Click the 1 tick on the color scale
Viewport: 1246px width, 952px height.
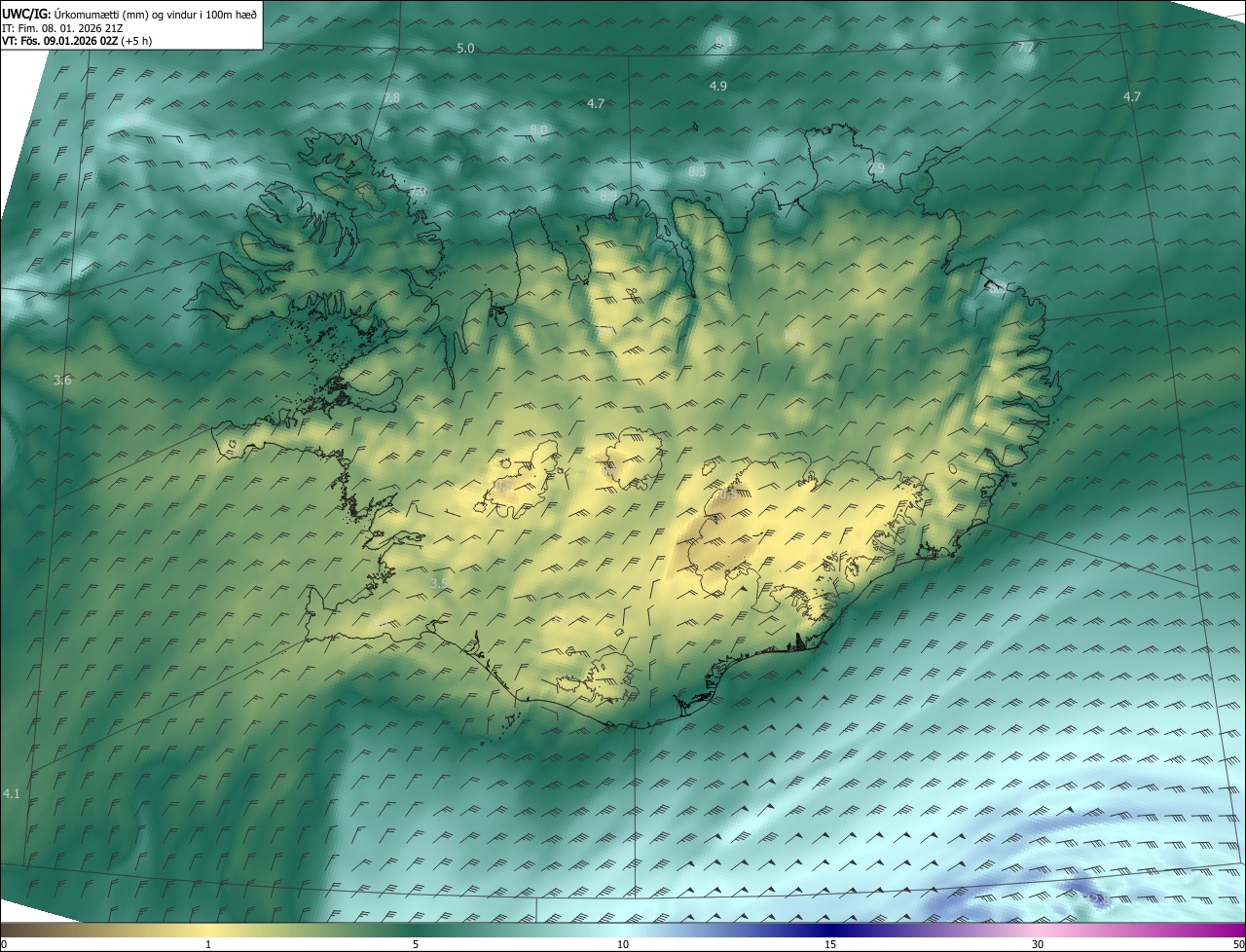208,945
